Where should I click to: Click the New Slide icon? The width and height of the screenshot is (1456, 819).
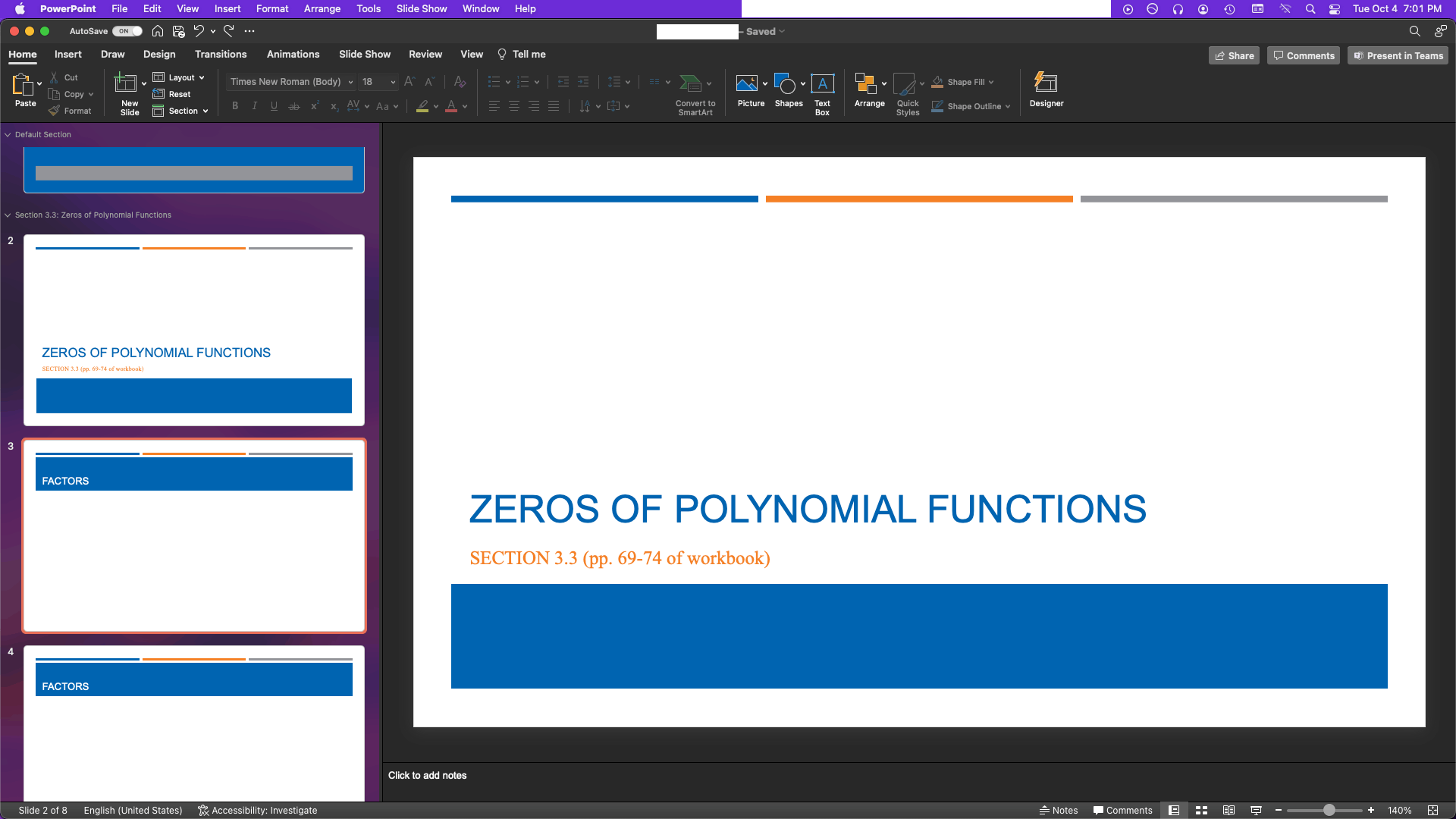125,83
